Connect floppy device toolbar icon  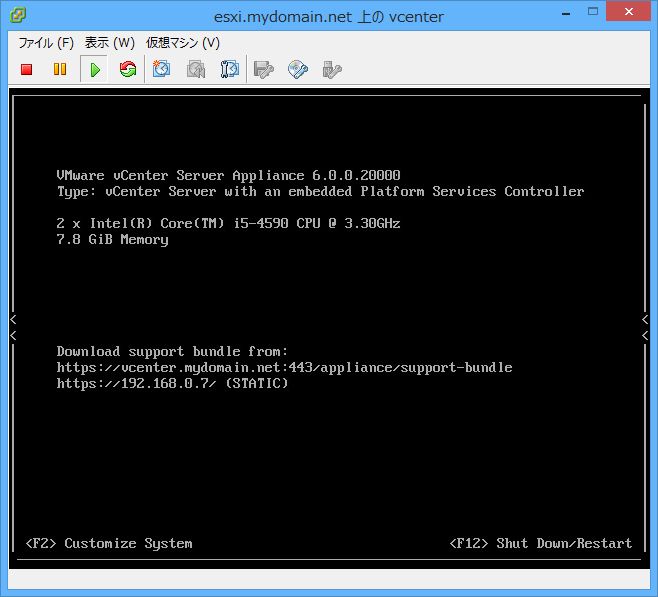[264, 69]
